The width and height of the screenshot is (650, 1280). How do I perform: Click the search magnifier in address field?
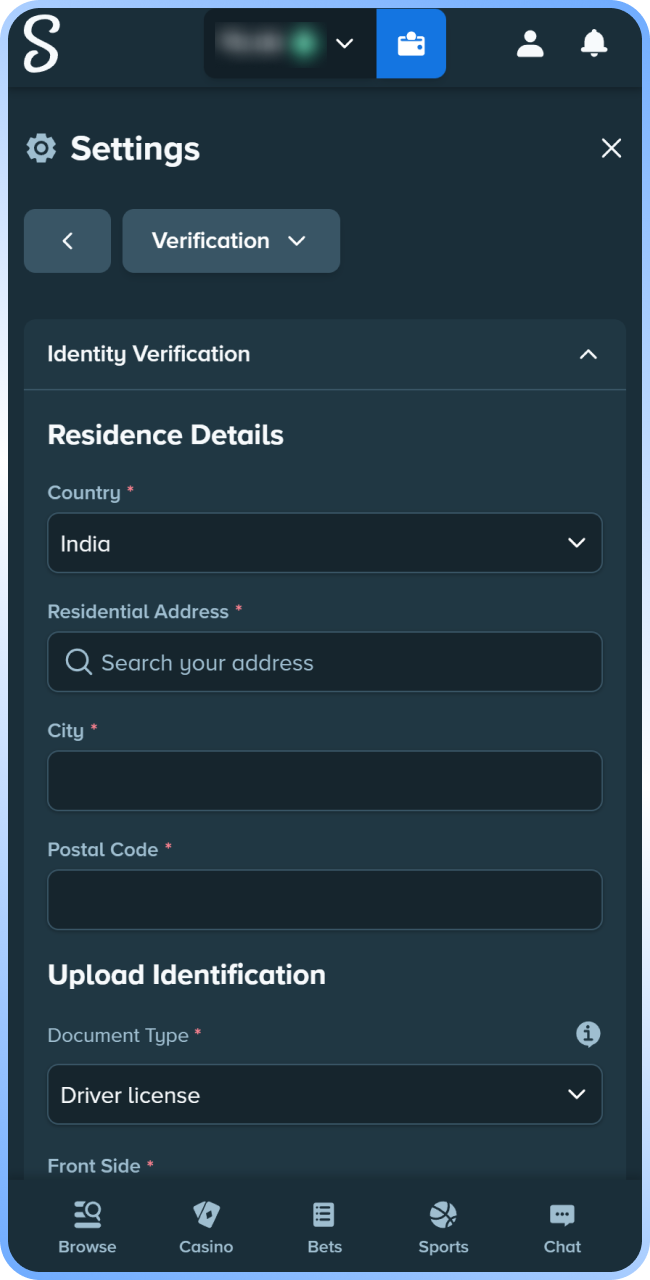pyautogui.click(x=79, y=662)
